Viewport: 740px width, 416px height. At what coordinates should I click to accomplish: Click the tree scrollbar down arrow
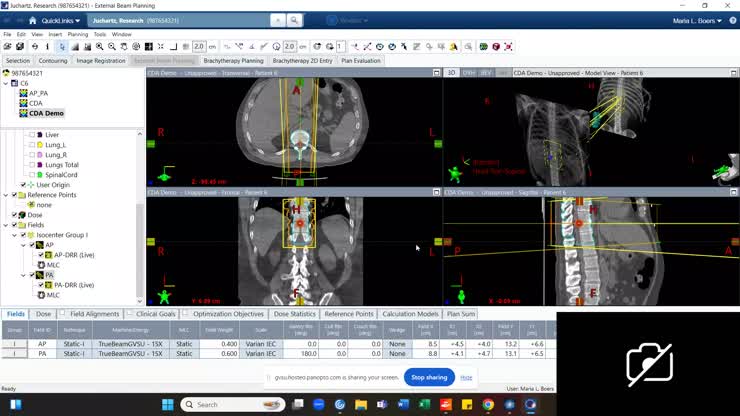140,301
